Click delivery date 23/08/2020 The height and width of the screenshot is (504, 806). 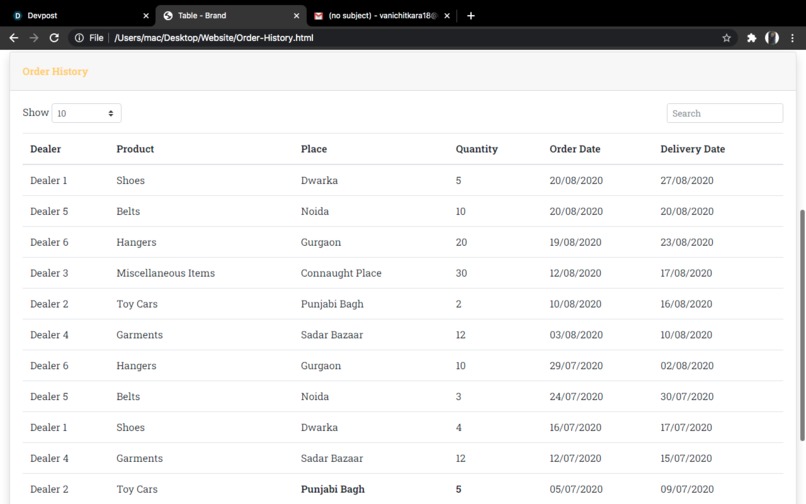[687, 242]
